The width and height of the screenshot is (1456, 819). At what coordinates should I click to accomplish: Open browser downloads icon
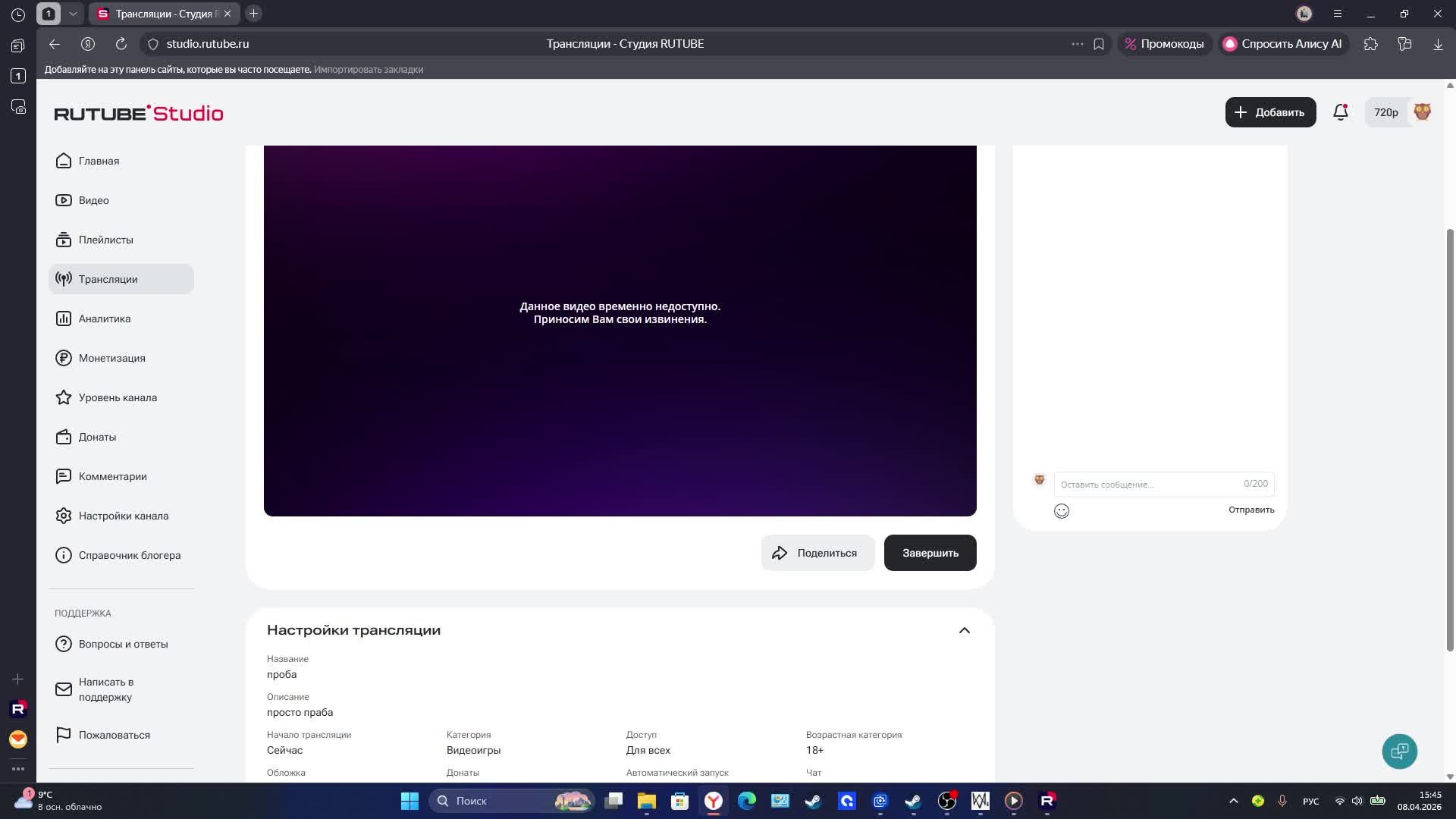(x=1437, y=44)
